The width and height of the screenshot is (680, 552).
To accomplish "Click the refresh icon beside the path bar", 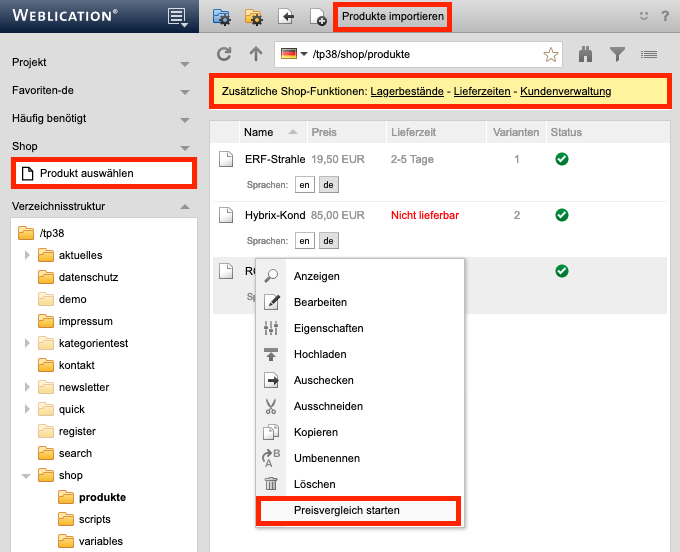I will [x=224, y=54].
